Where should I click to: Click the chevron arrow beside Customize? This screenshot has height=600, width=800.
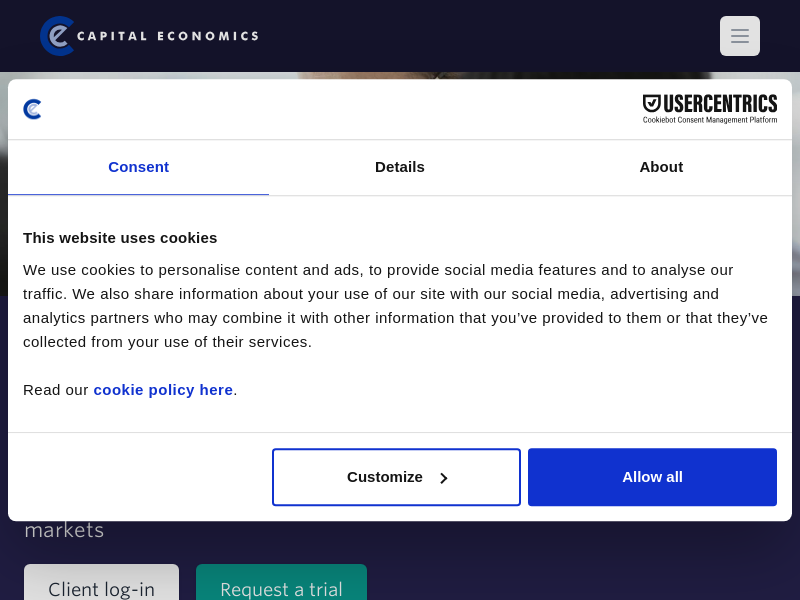pyautogui.click(x=444, y=478)
